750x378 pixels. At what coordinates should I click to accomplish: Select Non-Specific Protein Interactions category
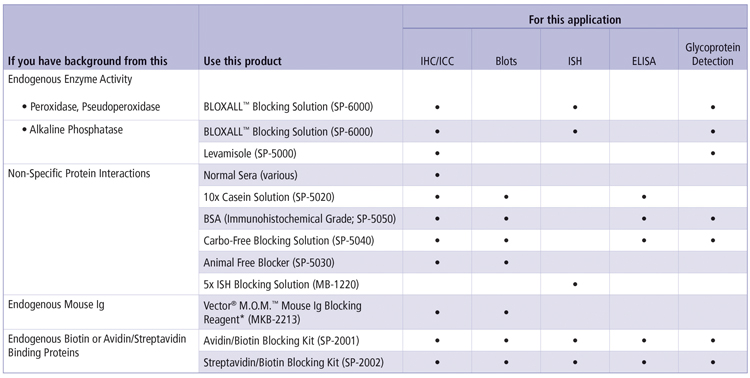79,173
